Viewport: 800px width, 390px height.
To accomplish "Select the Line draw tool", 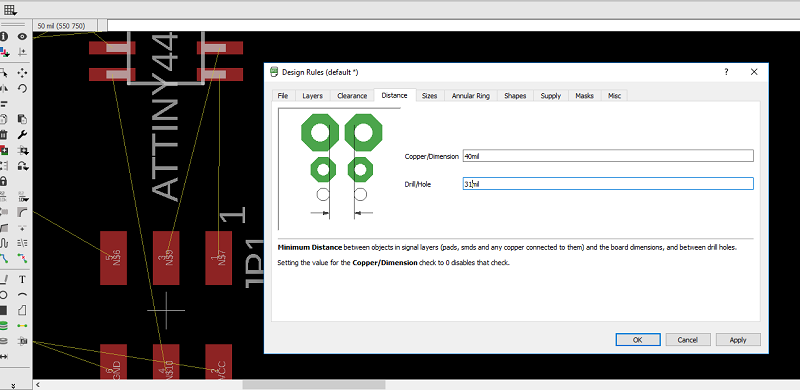I will coord(4,279).
